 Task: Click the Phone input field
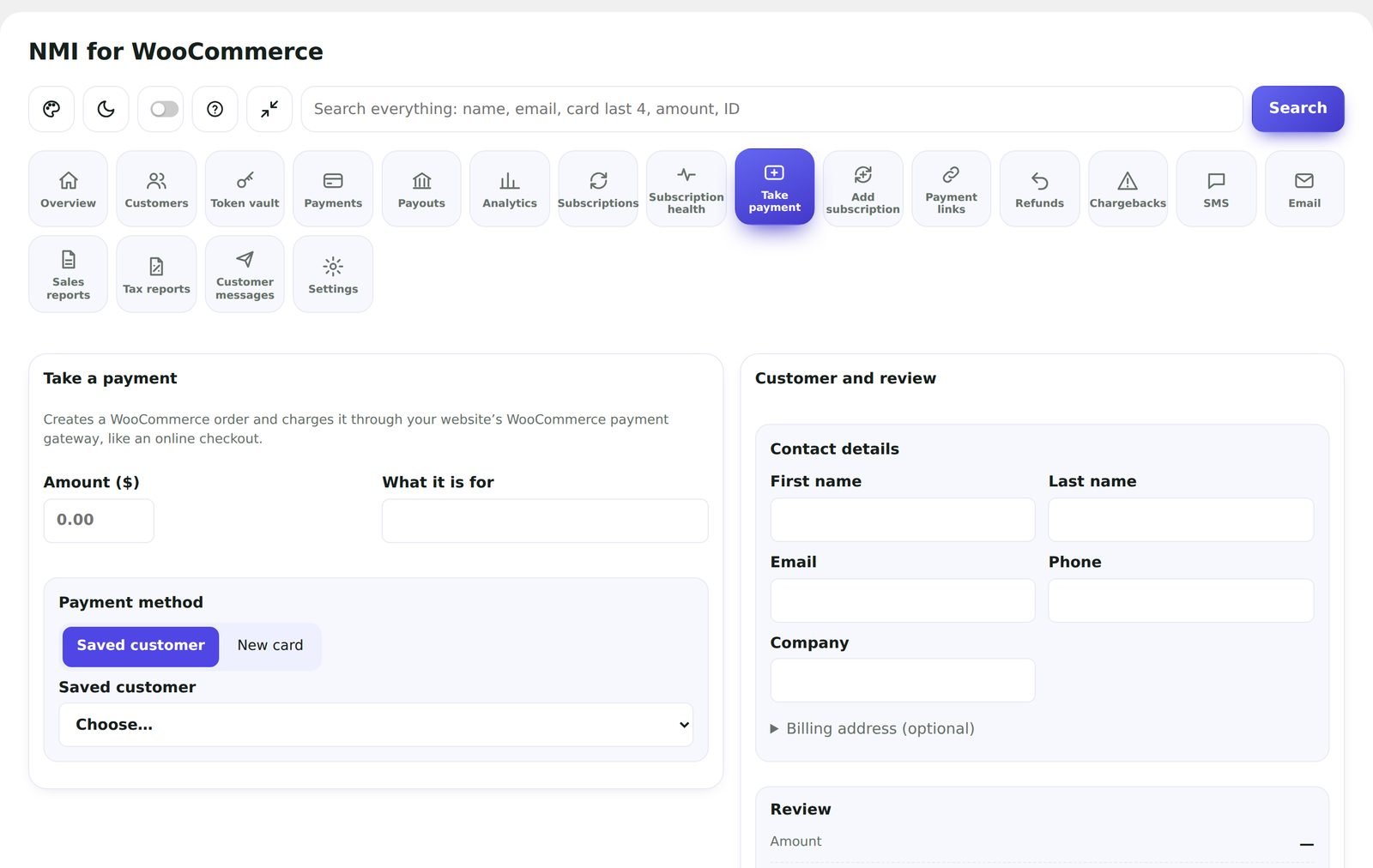pyautogui.click(x=1181, y=600)
